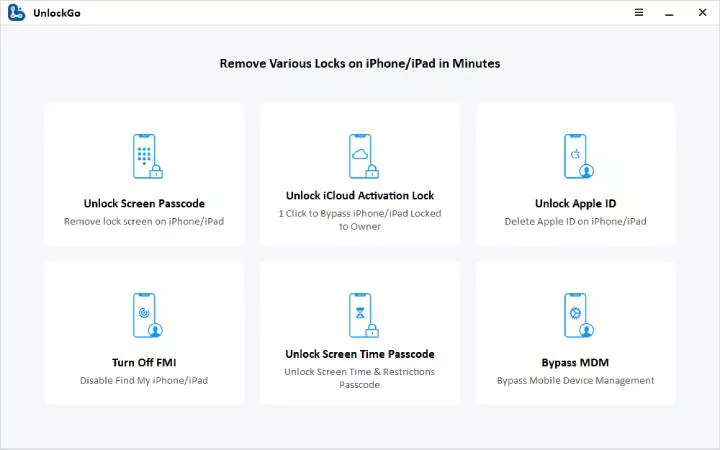720x450 pixels.
Task: Click the Bypass MDM gear phone icon
Action: [x=579, y=315]
